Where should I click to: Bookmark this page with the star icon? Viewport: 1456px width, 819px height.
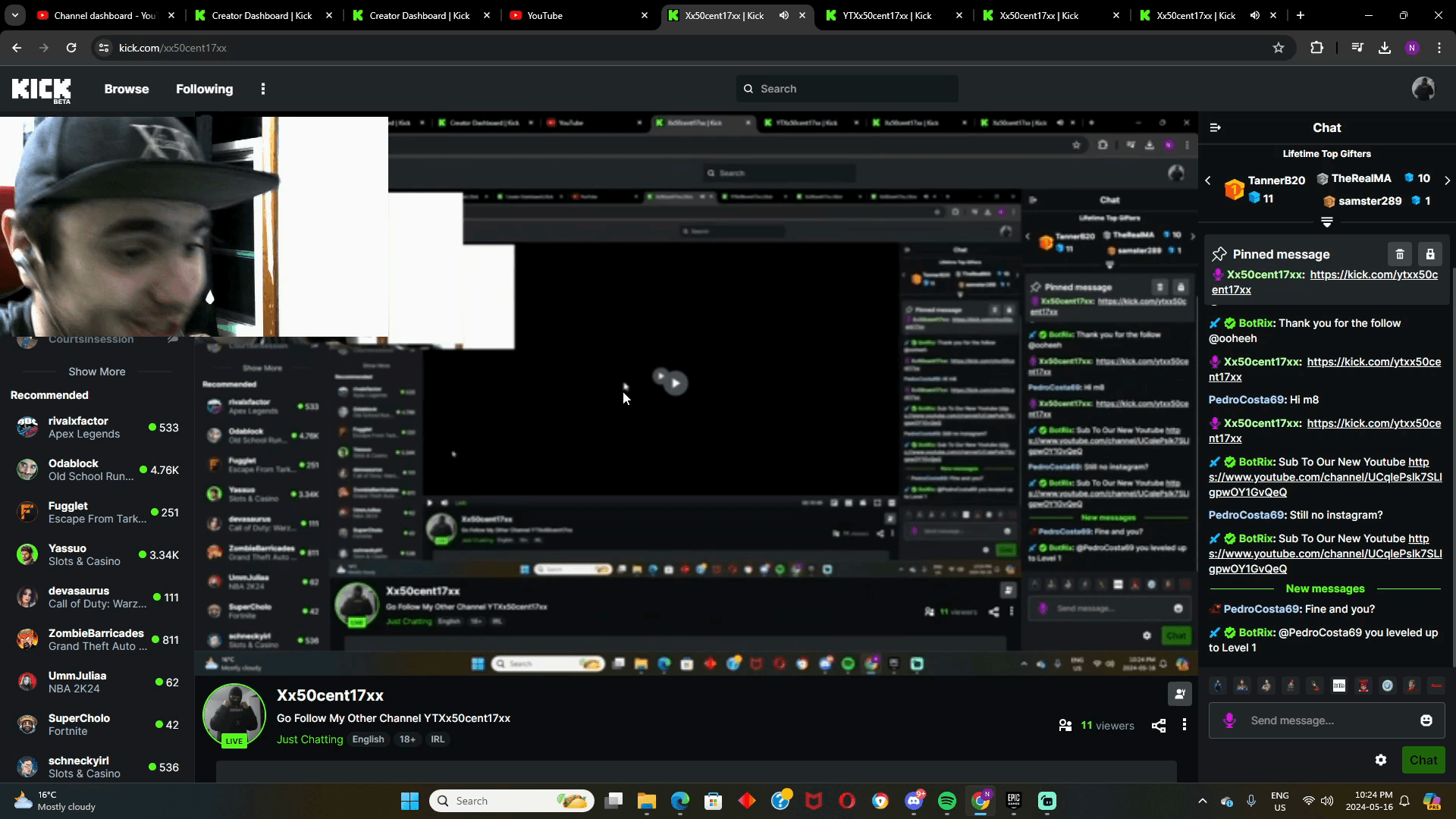pyautogui.click(x=1279, y=48)
